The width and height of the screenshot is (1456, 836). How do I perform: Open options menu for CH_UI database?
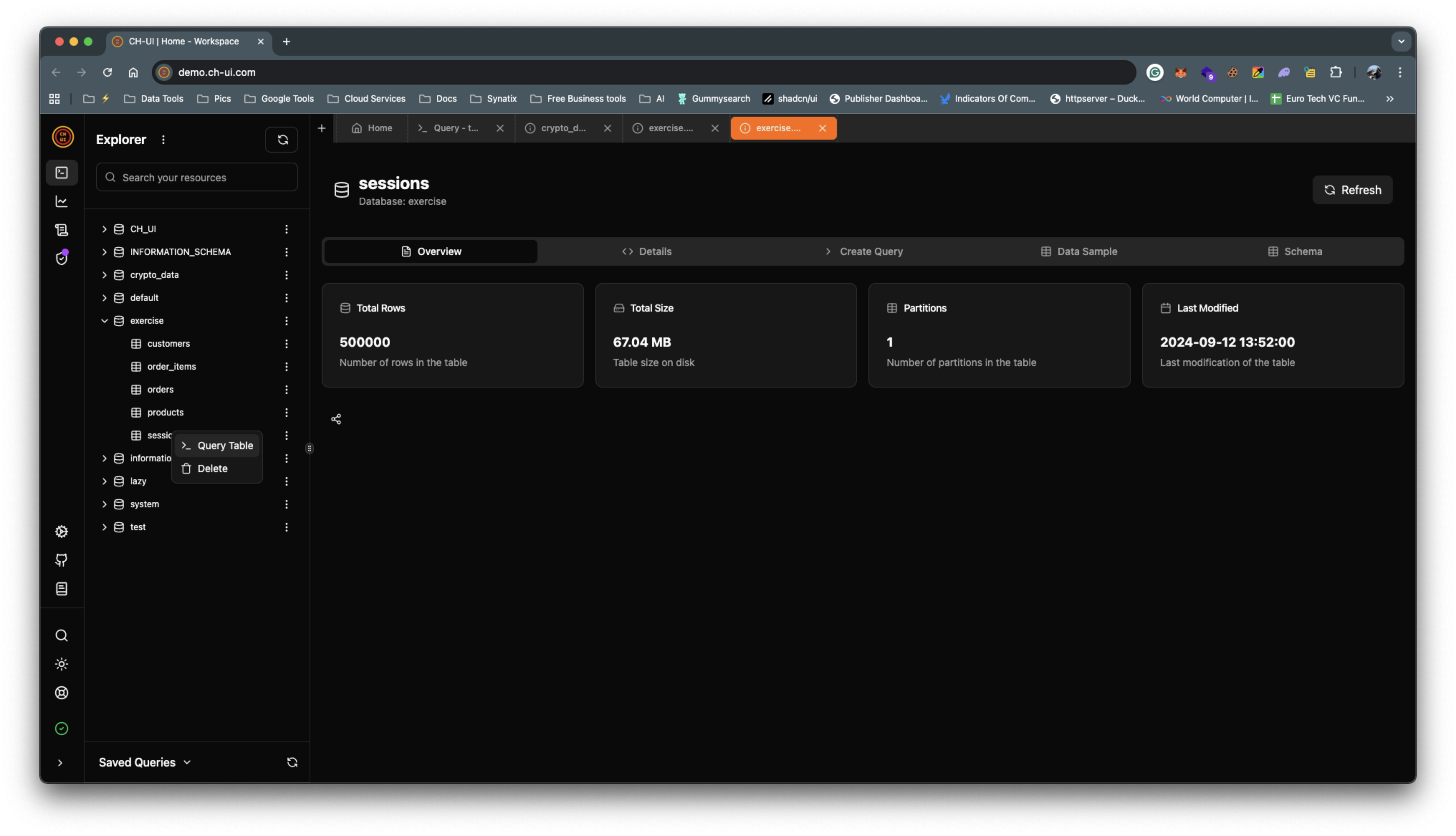(x=287, y=229)
